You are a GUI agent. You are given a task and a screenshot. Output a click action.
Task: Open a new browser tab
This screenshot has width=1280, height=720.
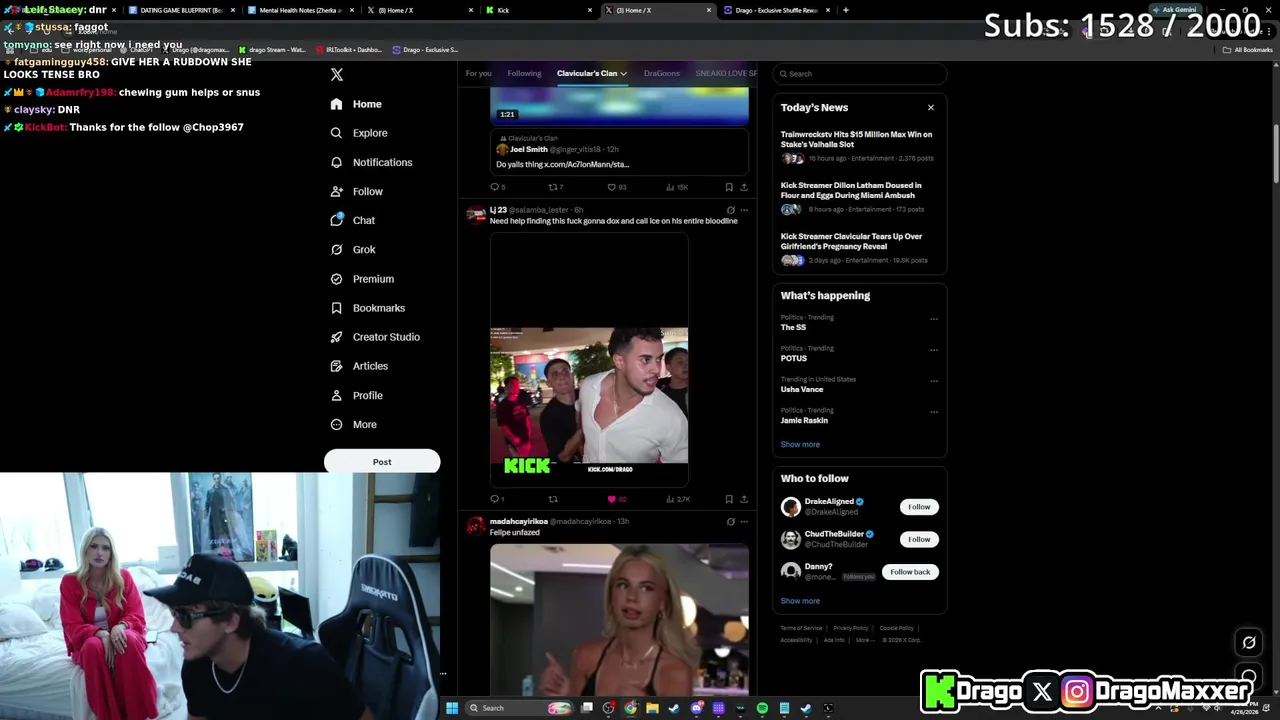846,10
